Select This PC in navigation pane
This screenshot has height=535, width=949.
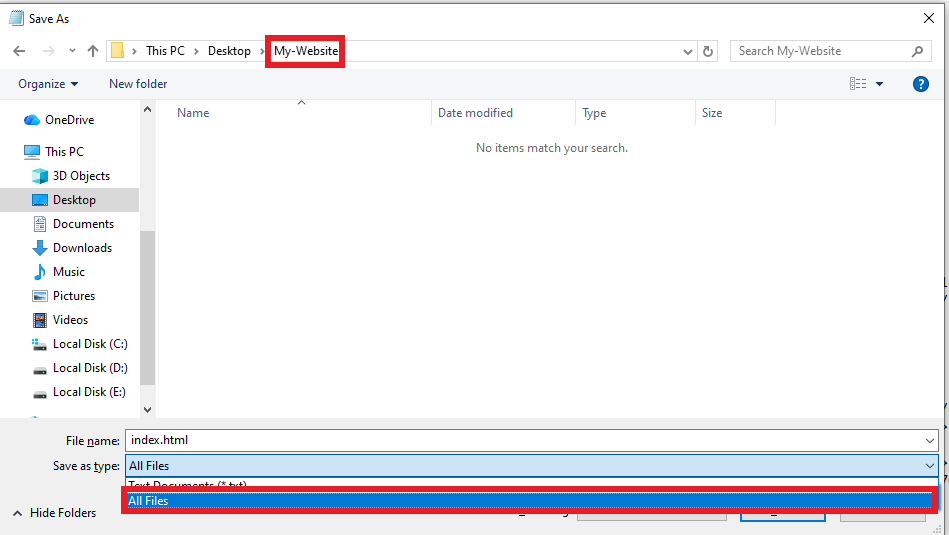point(64,152)
